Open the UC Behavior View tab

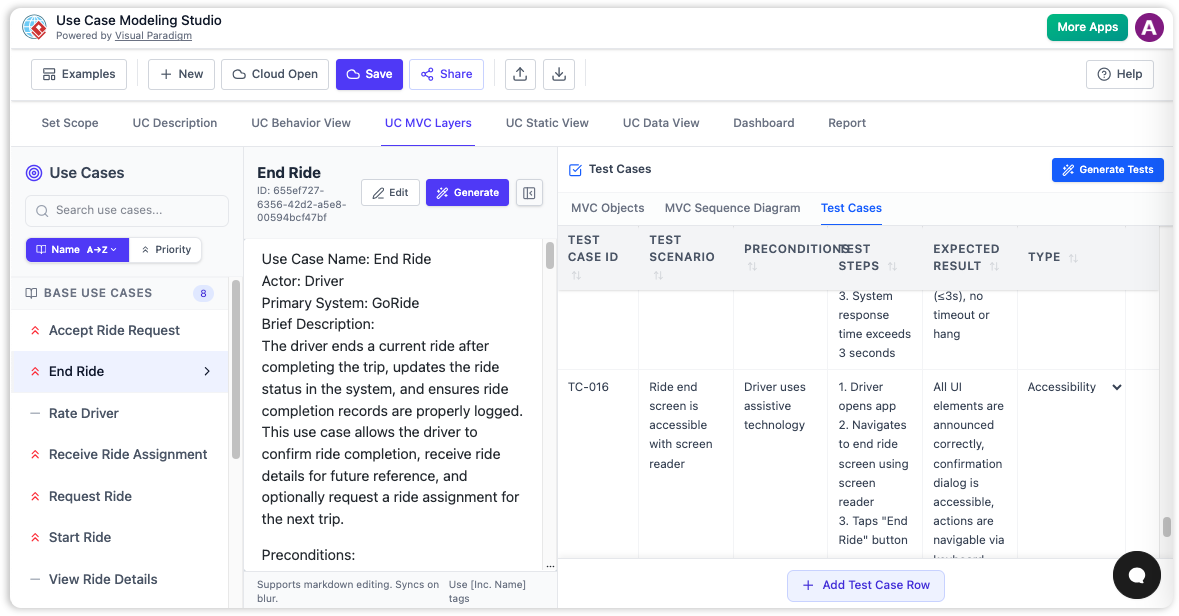tap(300, 122)
